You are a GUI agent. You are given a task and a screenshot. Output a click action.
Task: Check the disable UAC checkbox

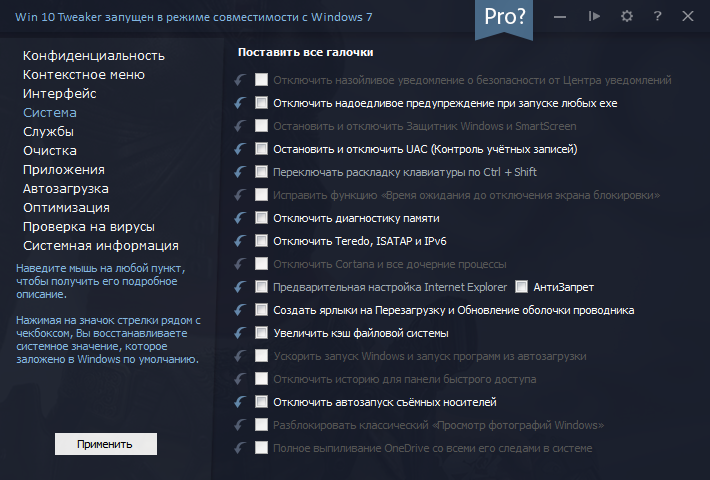261,149
